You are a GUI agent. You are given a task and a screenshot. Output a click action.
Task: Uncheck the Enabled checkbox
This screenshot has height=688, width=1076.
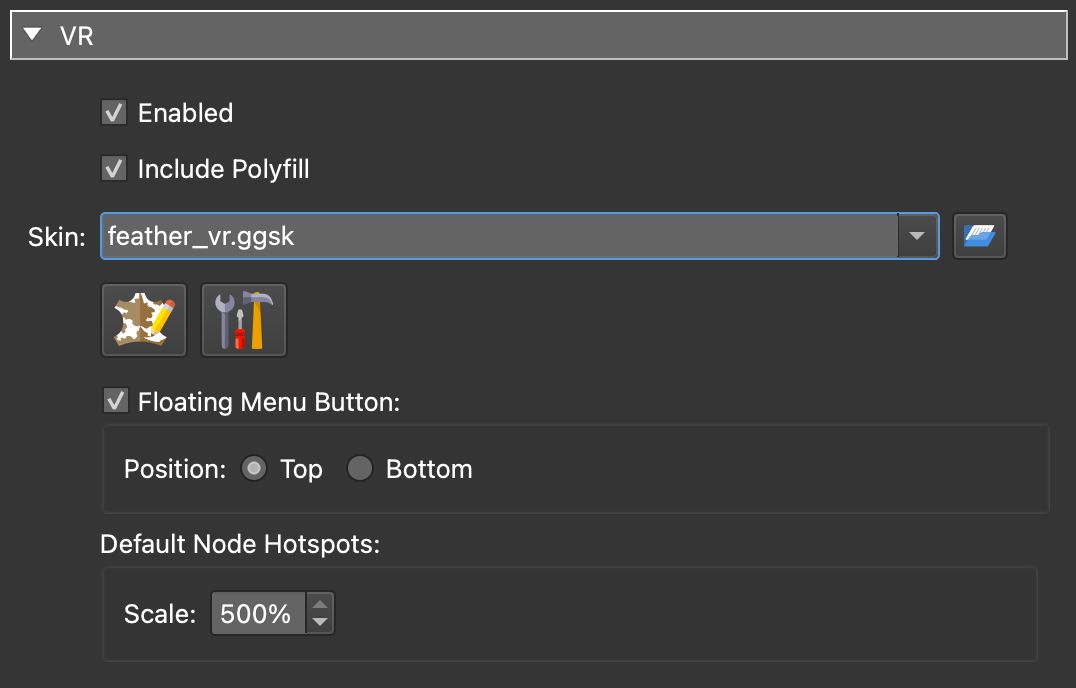click(x=113, y=112)
